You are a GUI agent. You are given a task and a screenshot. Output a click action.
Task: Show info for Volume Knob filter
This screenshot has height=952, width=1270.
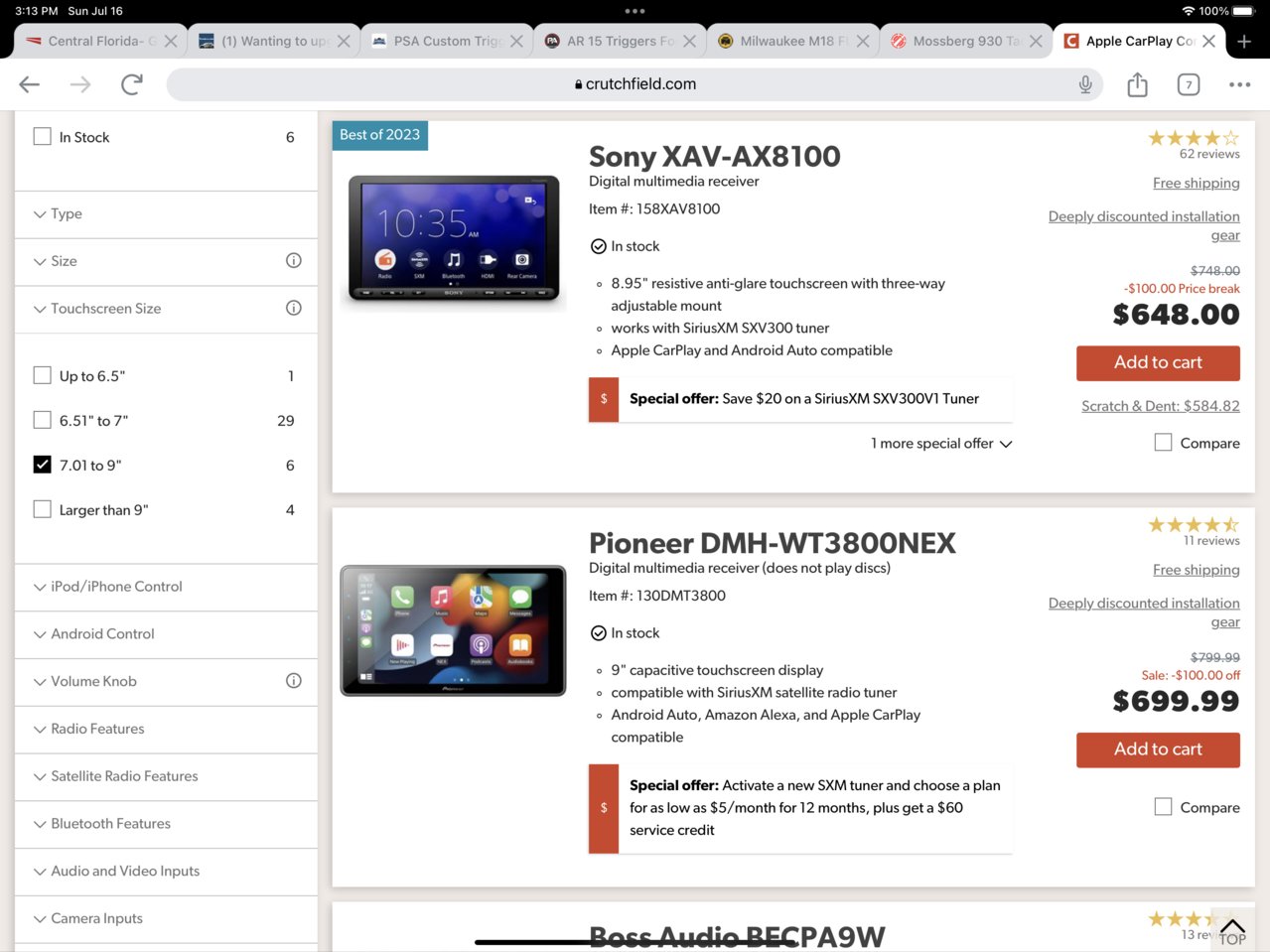tap(294, 681)
